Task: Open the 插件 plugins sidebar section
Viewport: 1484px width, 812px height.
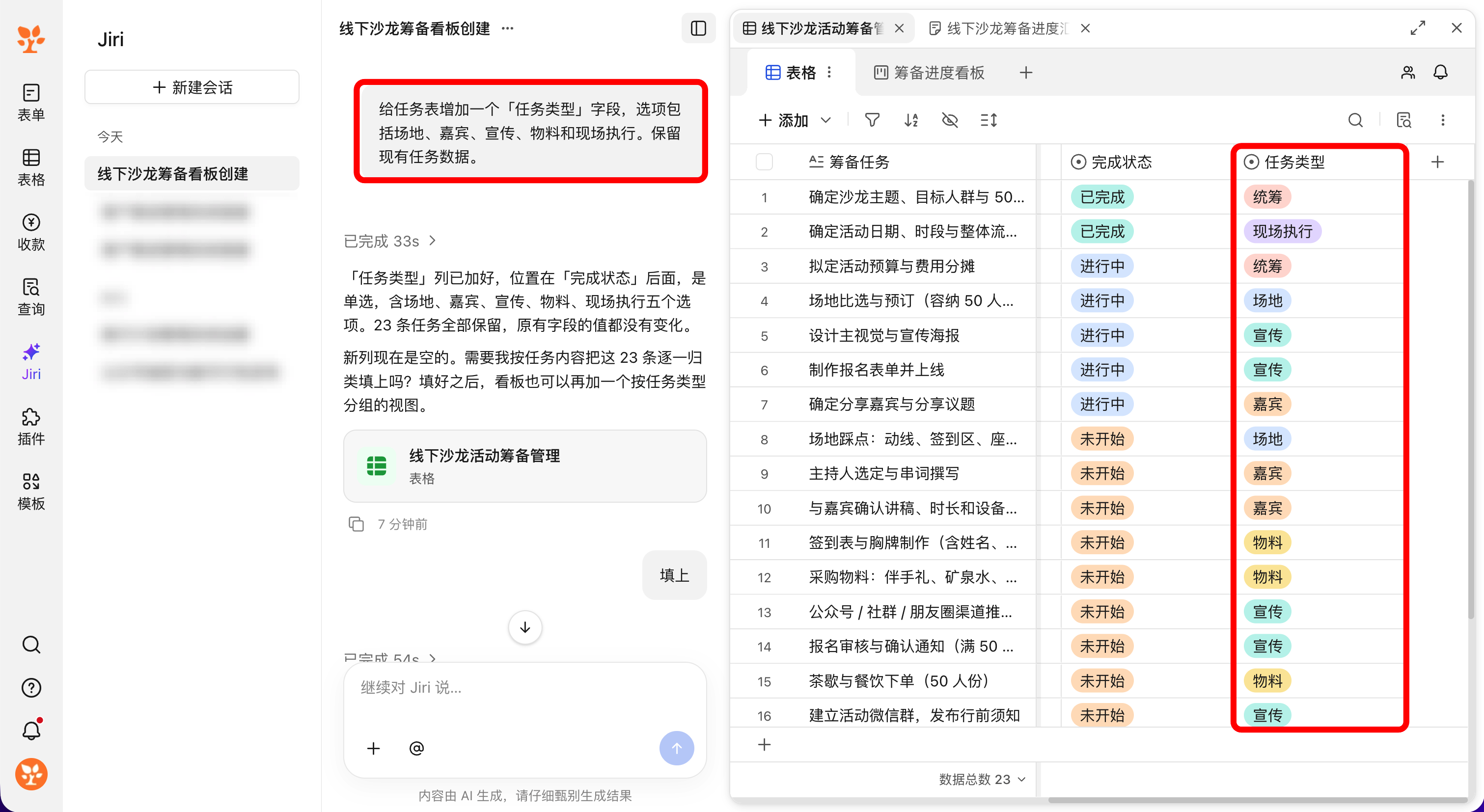Action: pos(31,426)
